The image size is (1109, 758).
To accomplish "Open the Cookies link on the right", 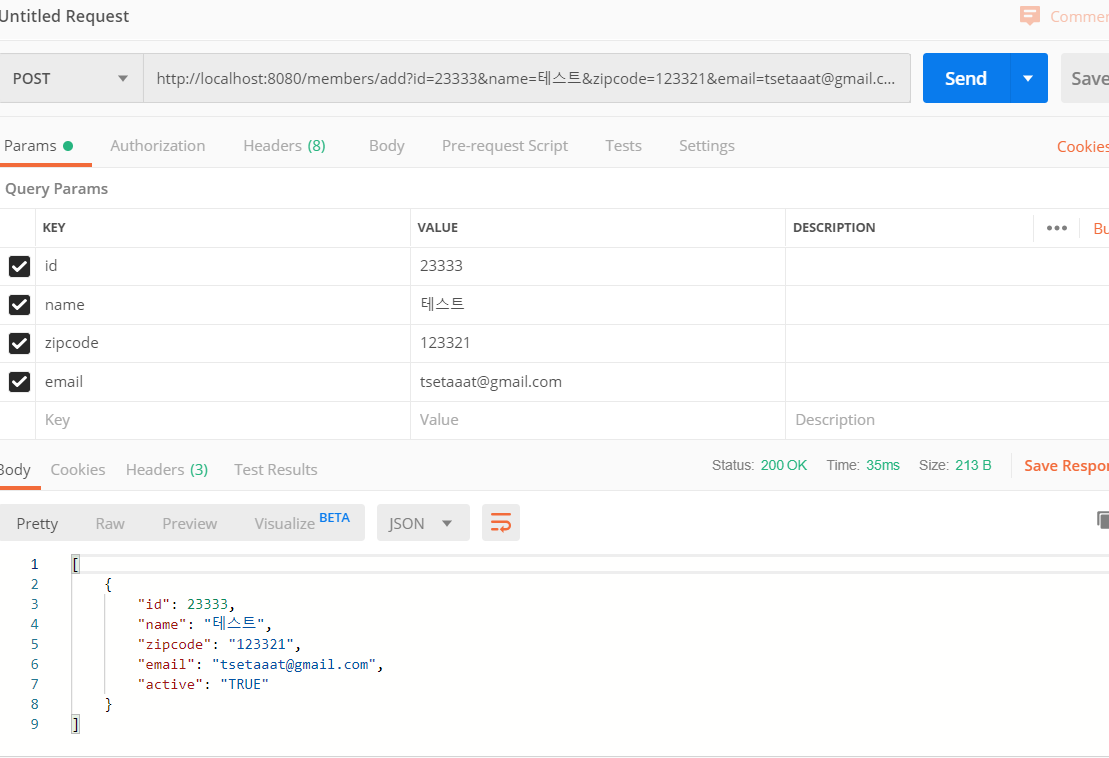I will (x=1082, y=146).
